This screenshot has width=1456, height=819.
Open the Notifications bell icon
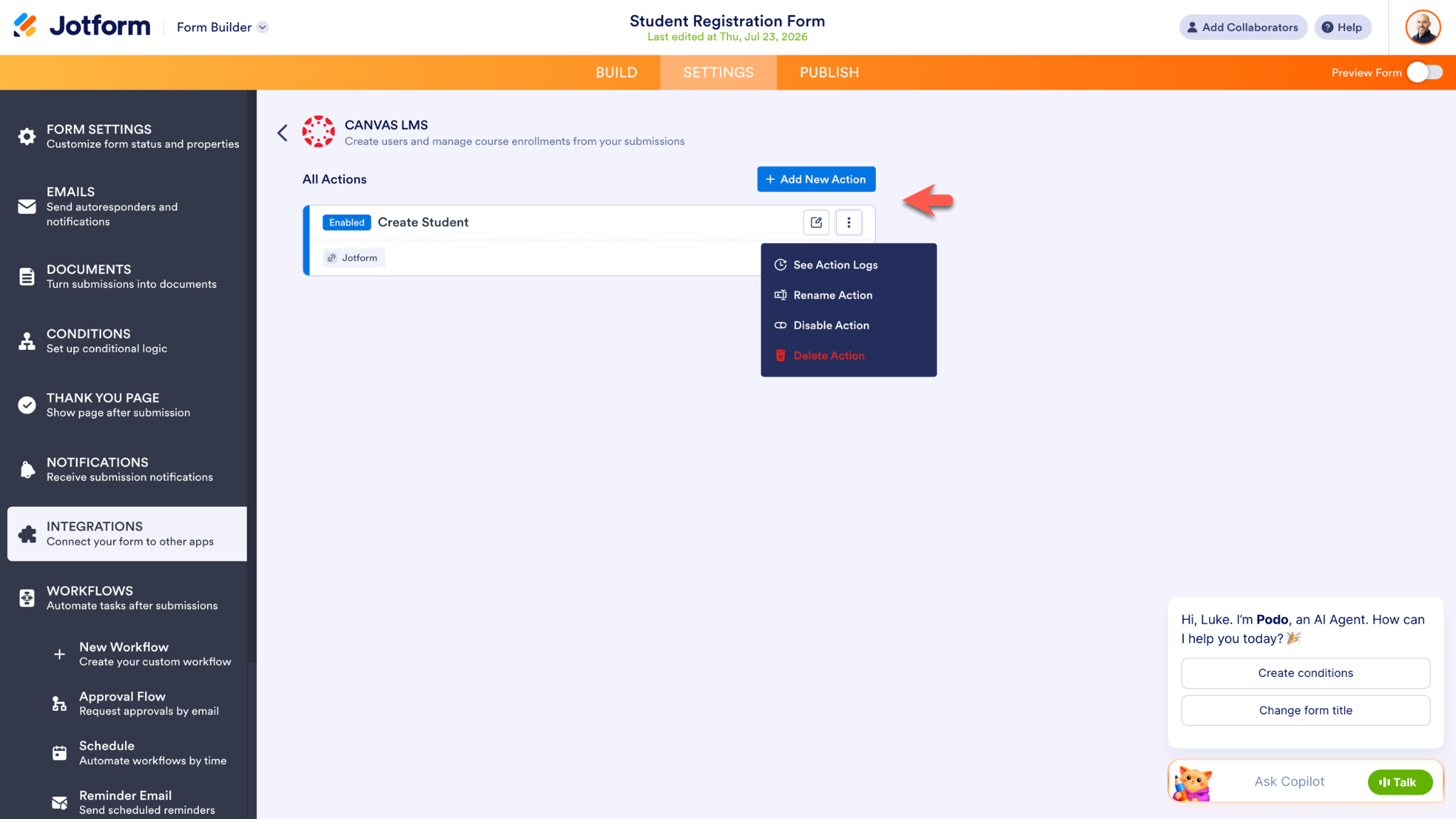click(27, 469)
